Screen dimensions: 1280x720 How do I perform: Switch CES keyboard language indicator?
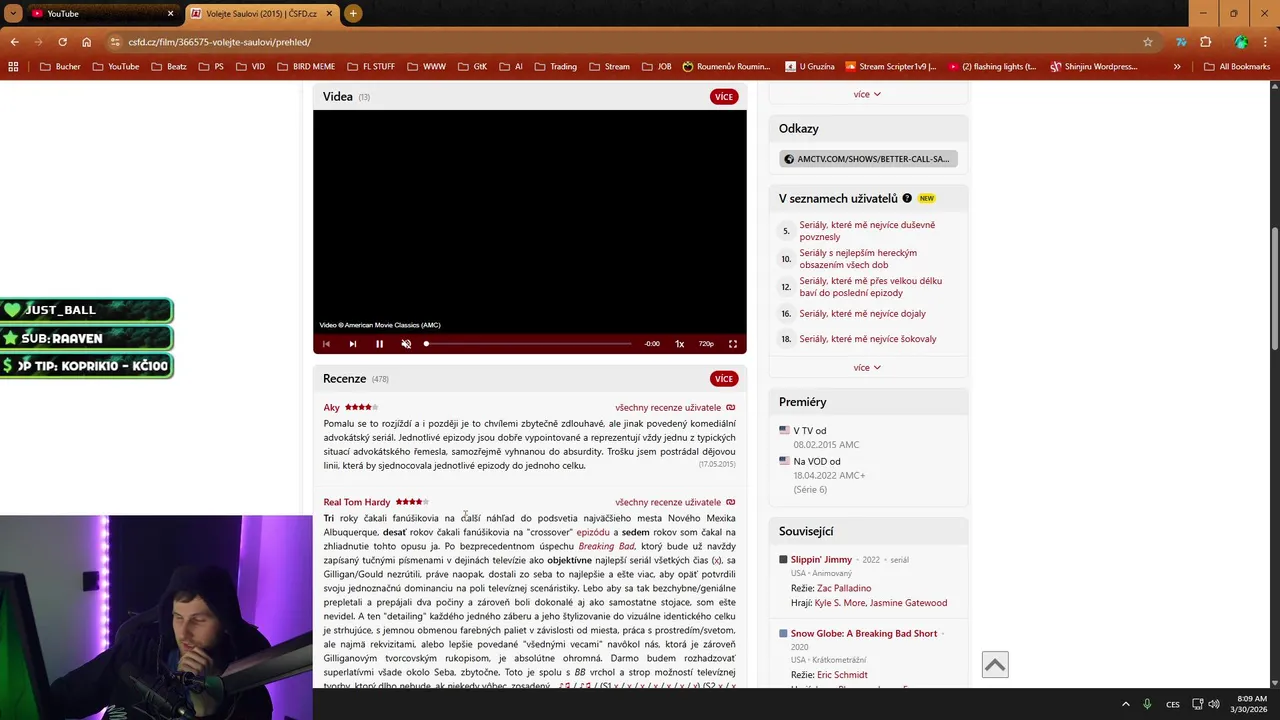point(1173,704)
